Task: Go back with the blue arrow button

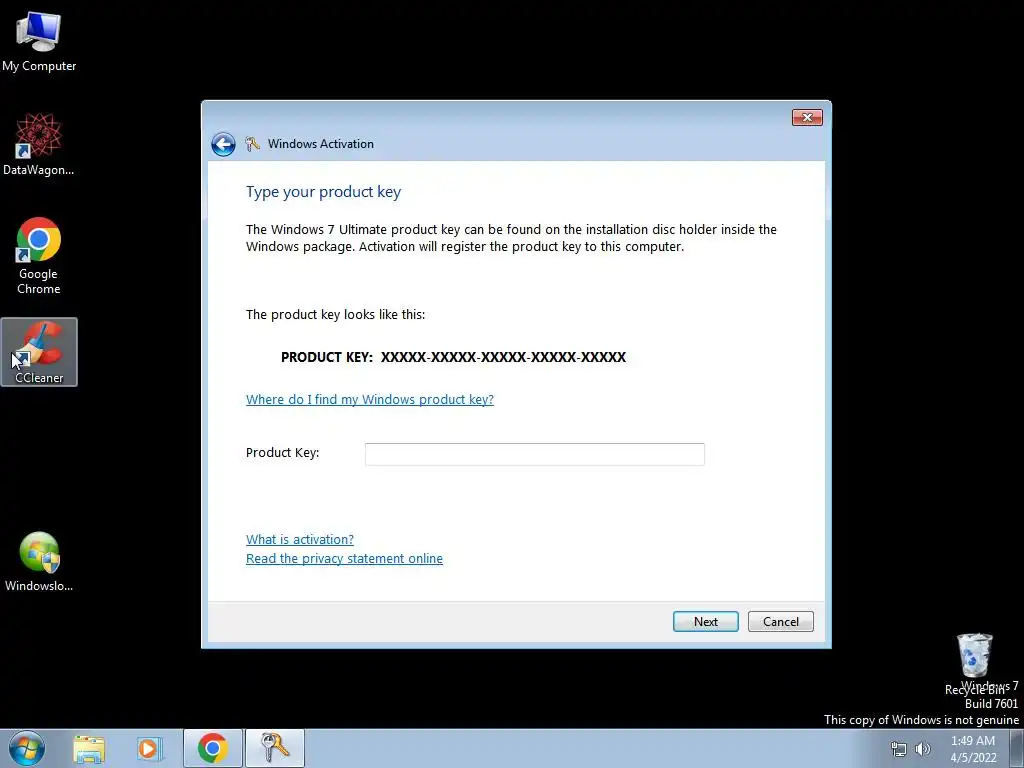Action: tap(223, 144)
